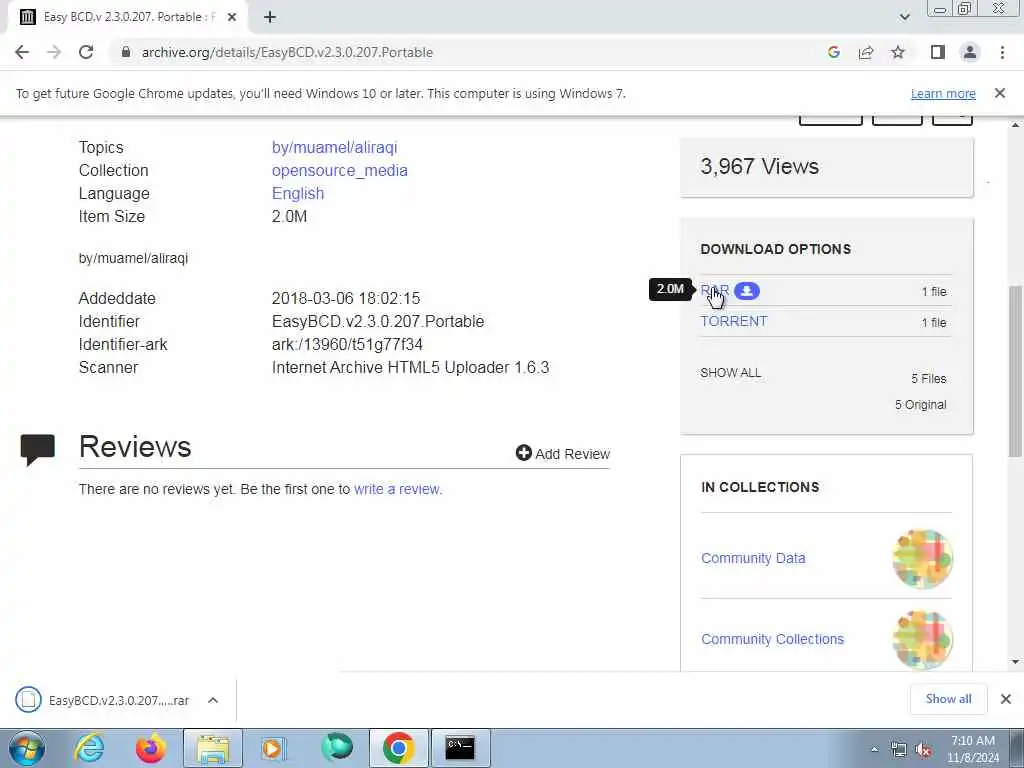Launch Internet Explorer from taskbar
Viewport: 1024px width, 768px height.
pos(89,748)
